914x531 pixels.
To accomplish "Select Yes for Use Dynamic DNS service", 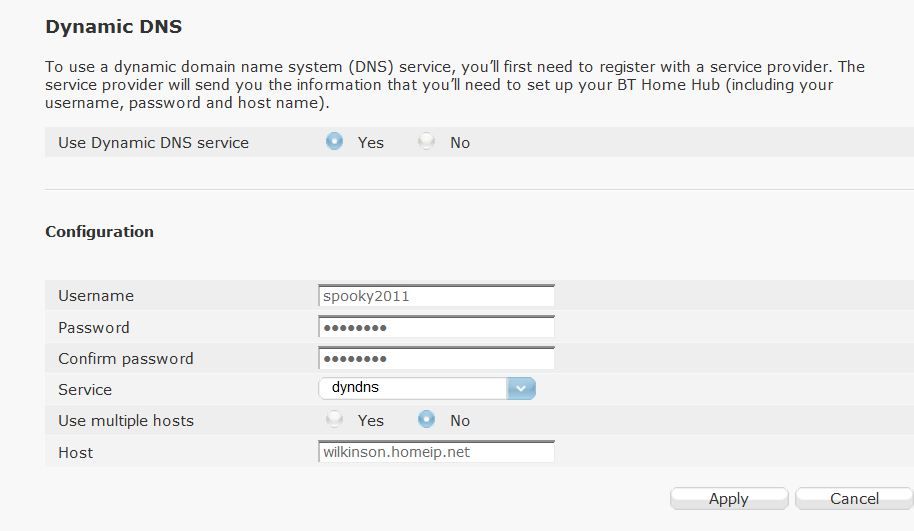I will pos(335,142).
